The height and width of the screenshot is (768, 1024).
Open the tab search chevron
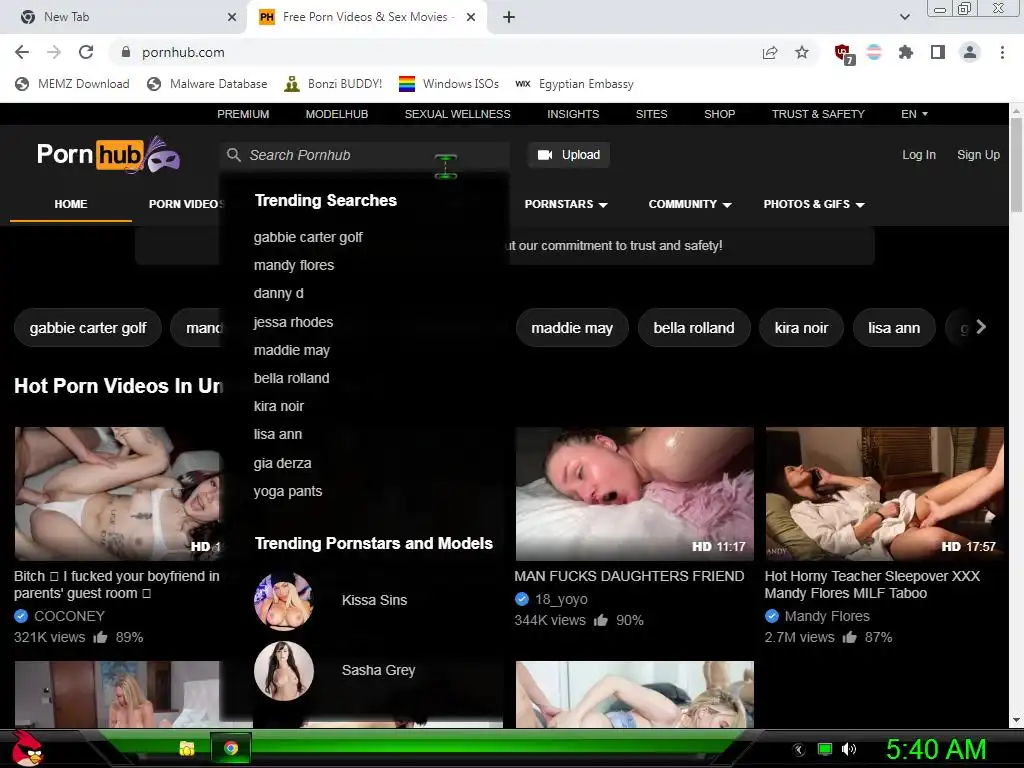pyautogui.click(x=904, y=17)
